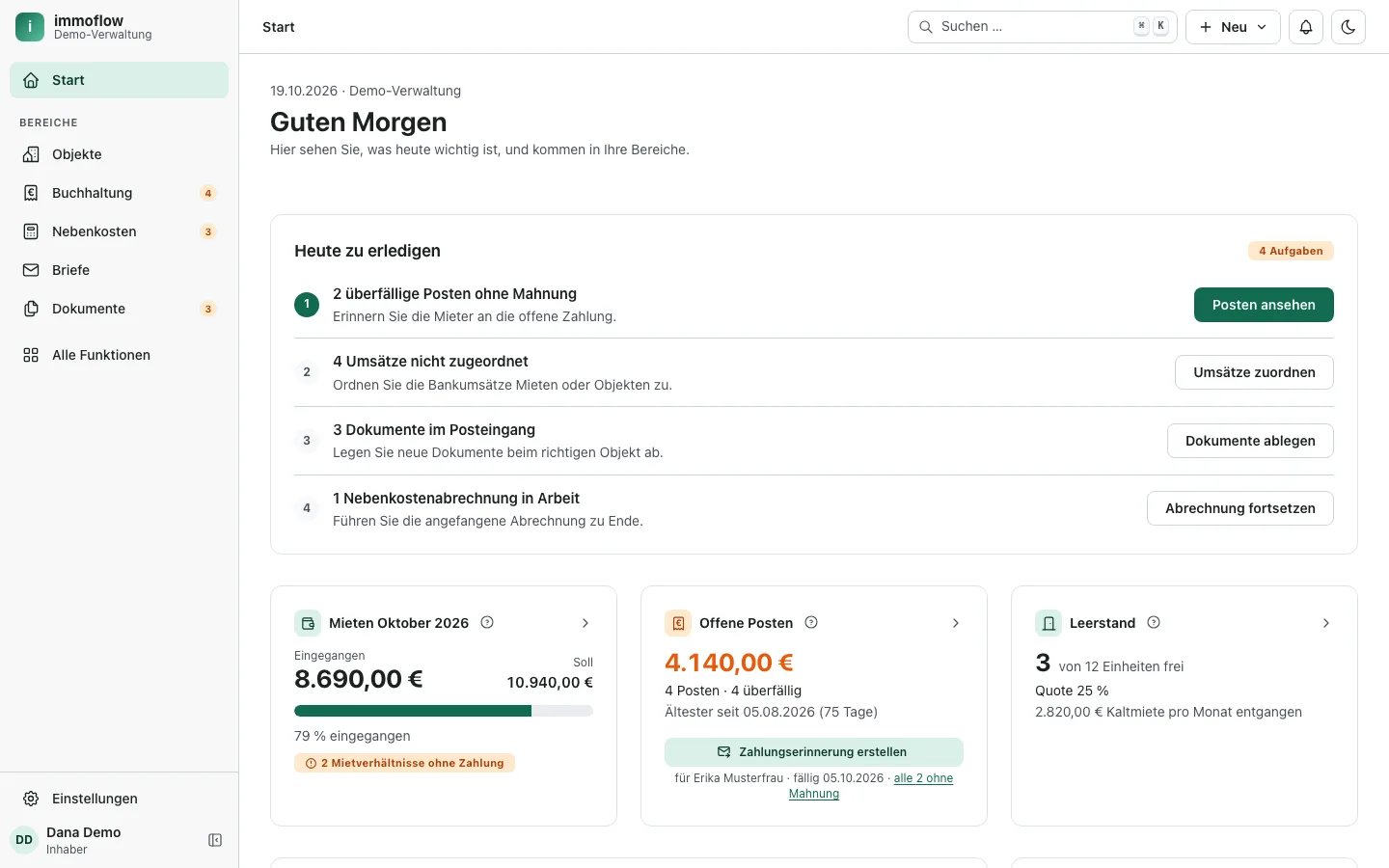This screenshot has width=1389, height=868.
Task: Click '3 Dokumente im Posteingang' title
Action: pos(434,430)
